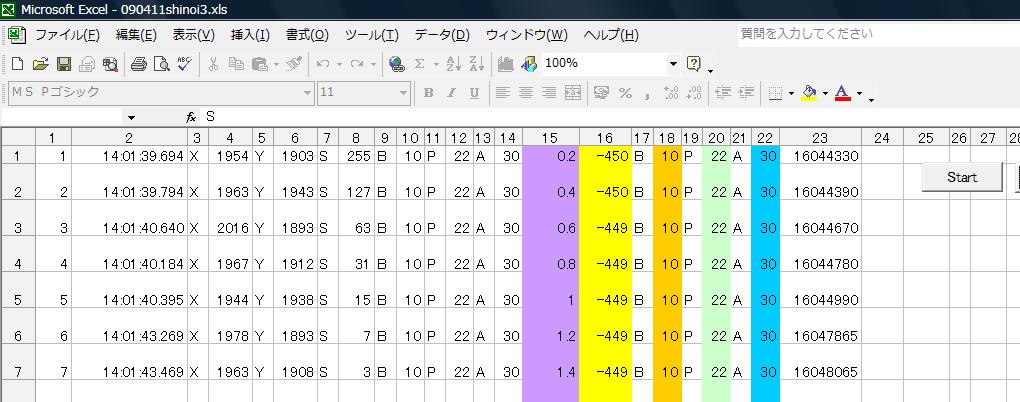Toggle Underline formatting
The image size is (1020, 402).
(x=474, y=93)
